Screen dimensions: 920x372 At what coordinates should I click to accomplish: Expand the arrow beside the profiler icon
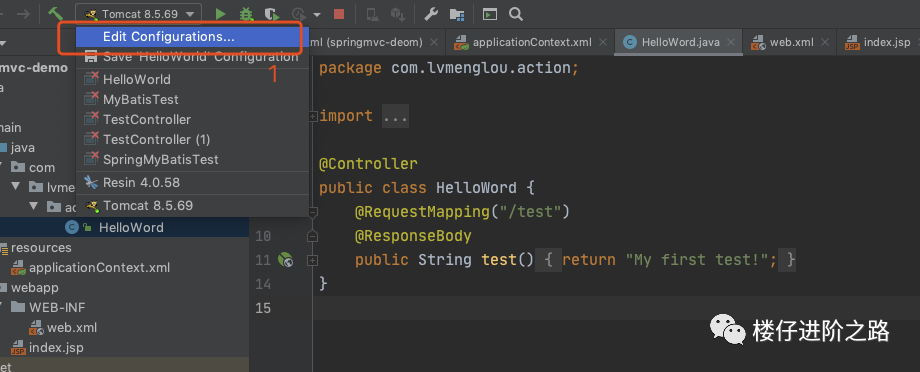[x=317, y=14]
